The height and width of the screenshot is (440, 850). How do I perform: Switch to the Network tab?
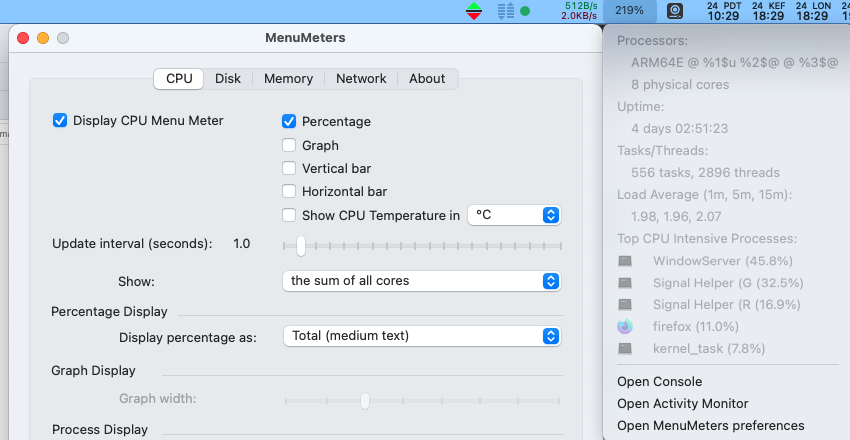[361, 79]
